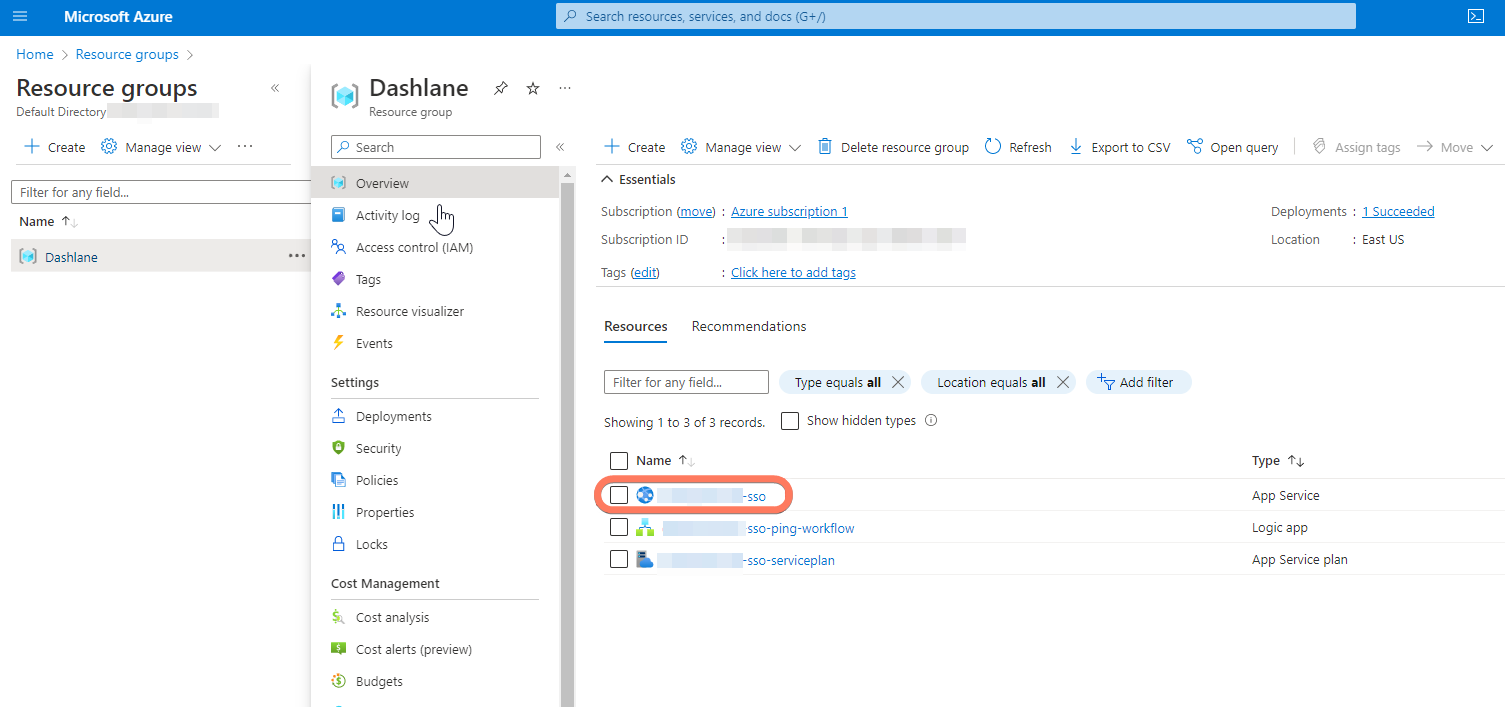Click the resources Filter for any field box

(686, 382)
